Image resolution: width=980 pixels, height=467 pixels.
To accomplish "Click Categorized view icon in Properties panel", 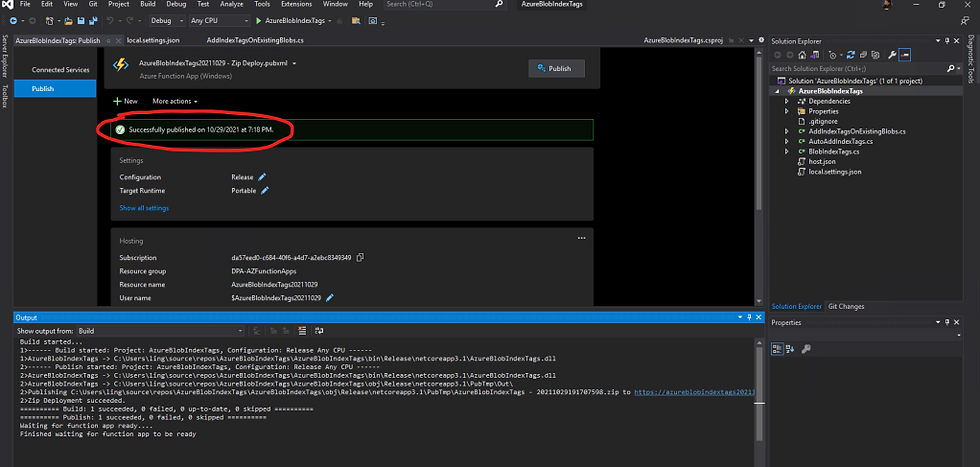I will (777, 349).
